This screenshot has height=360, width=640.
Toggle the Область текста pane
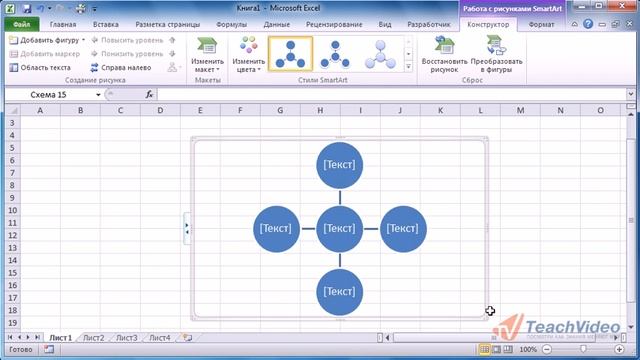(x=40, y=67)
